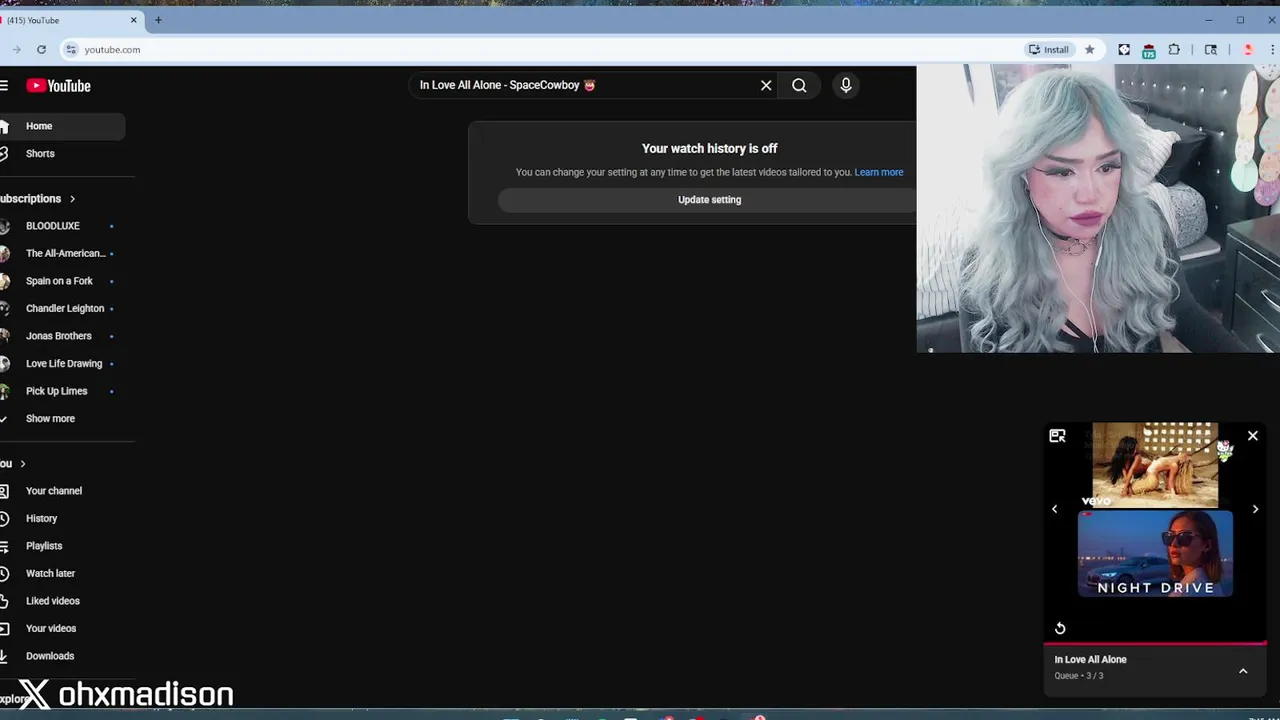Open the Chrome profile avatar
Image resolution: width=1280 pixels, height=720 pixels.
tap(1248, 49)
